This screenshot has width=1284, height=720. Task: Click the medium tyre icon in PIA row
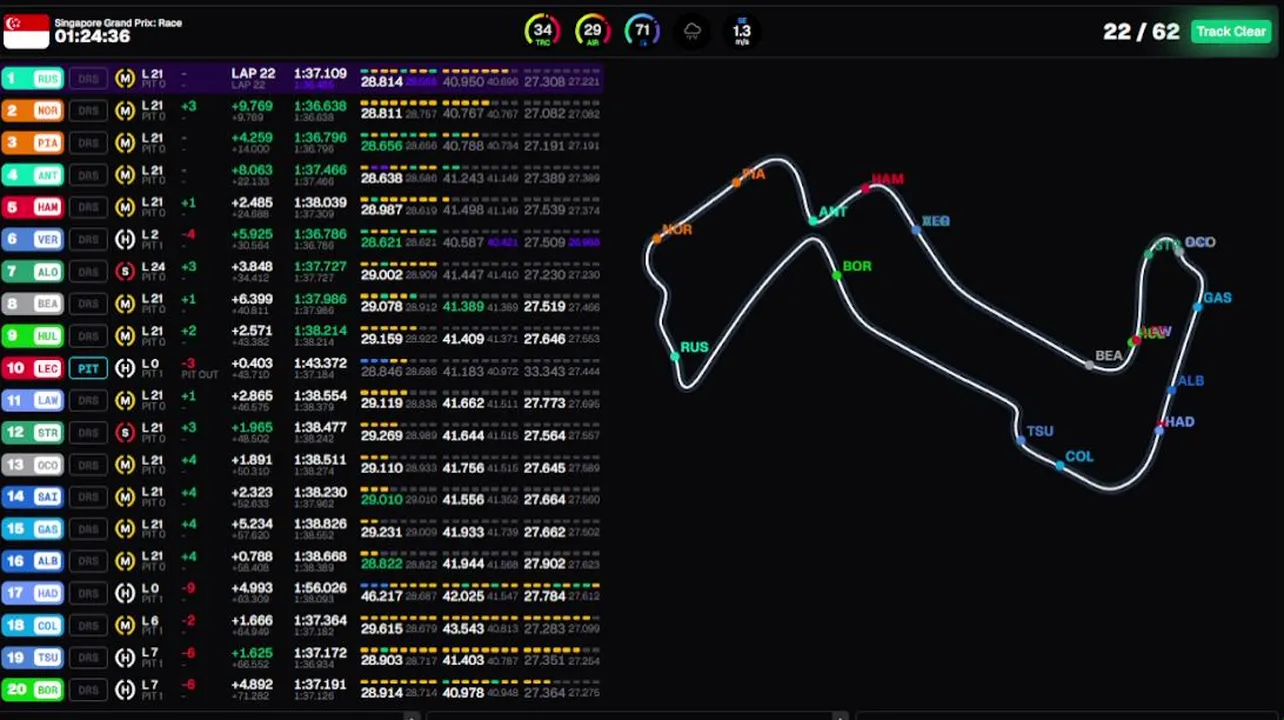click(125, 143)
